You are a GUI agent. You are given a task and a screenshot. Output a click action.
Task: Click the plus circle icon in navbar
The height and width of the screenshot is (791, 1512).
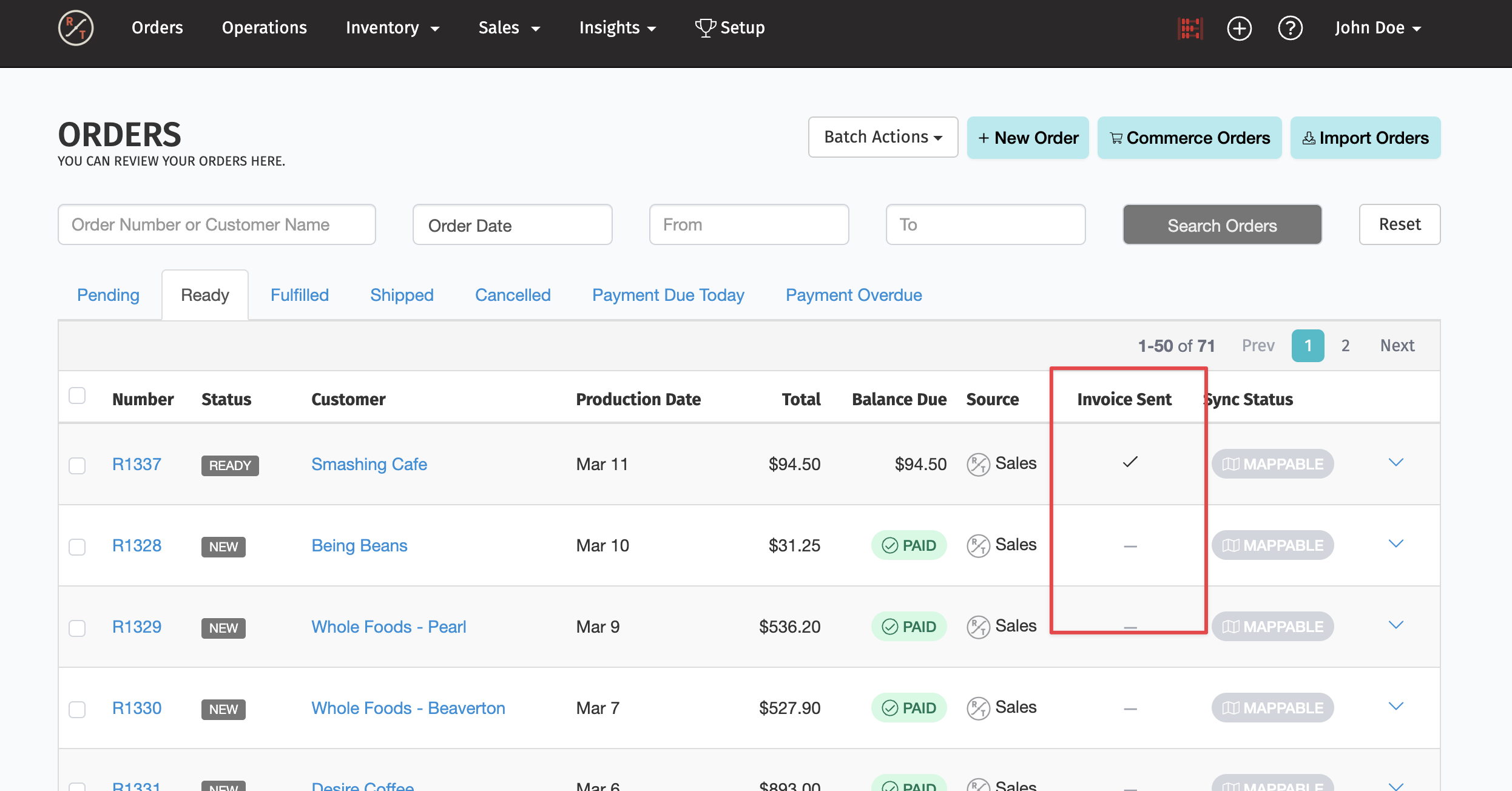tap(1239, 28)
